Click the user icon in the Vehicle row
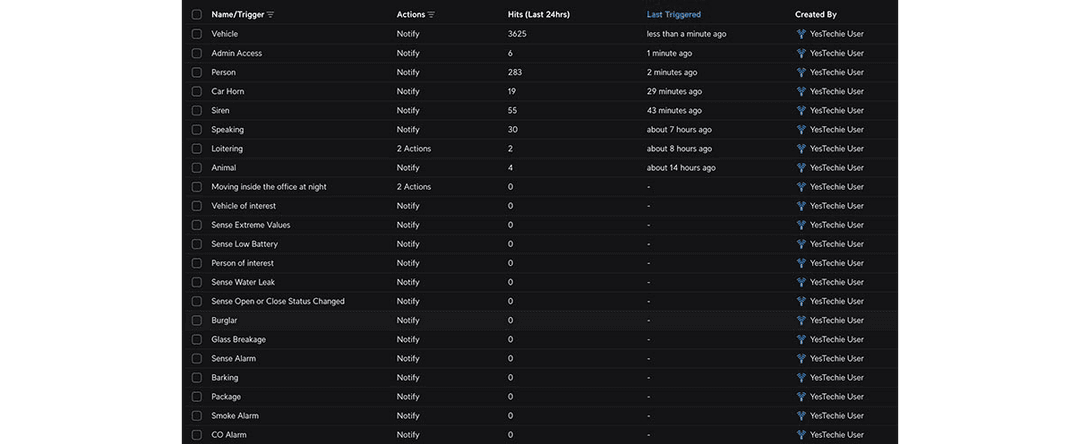This screenshot has width=1080, height=444. 801,34
